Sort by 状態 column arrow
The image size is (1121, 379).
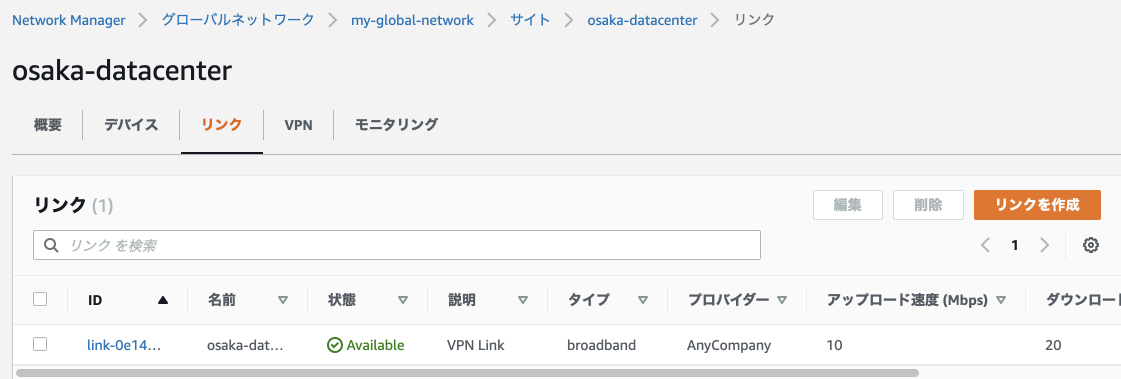pyautogui.click(x=403, y=300)
